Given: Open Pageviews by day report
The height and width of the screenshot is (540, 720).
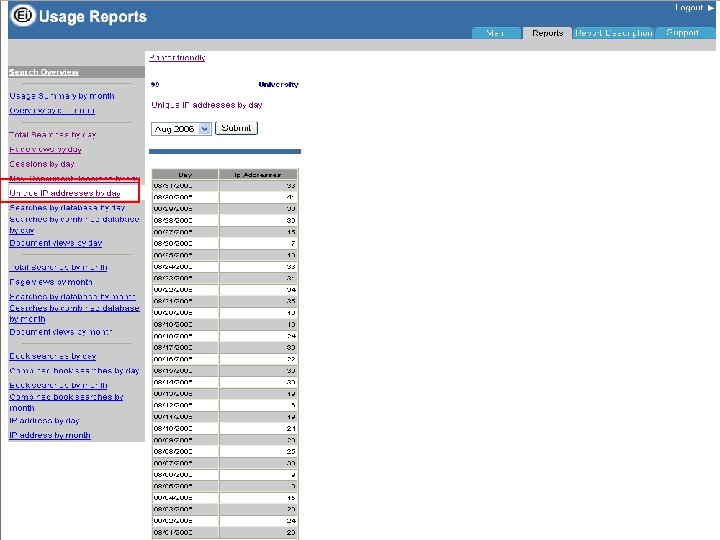Looking at the screenshot, I should tap(45, 149).
